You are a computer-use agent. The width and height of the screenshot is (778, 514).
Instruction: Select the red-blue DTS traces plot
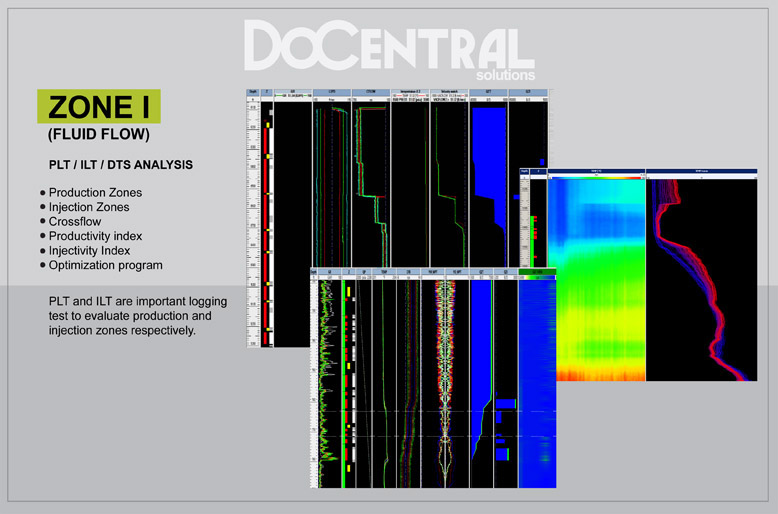(x=700, y=280)
